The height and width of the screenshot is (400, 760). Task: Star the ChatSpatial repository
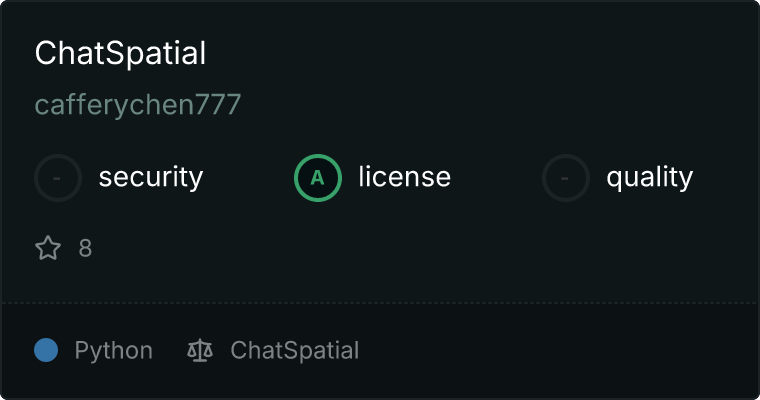pos(48,248)
